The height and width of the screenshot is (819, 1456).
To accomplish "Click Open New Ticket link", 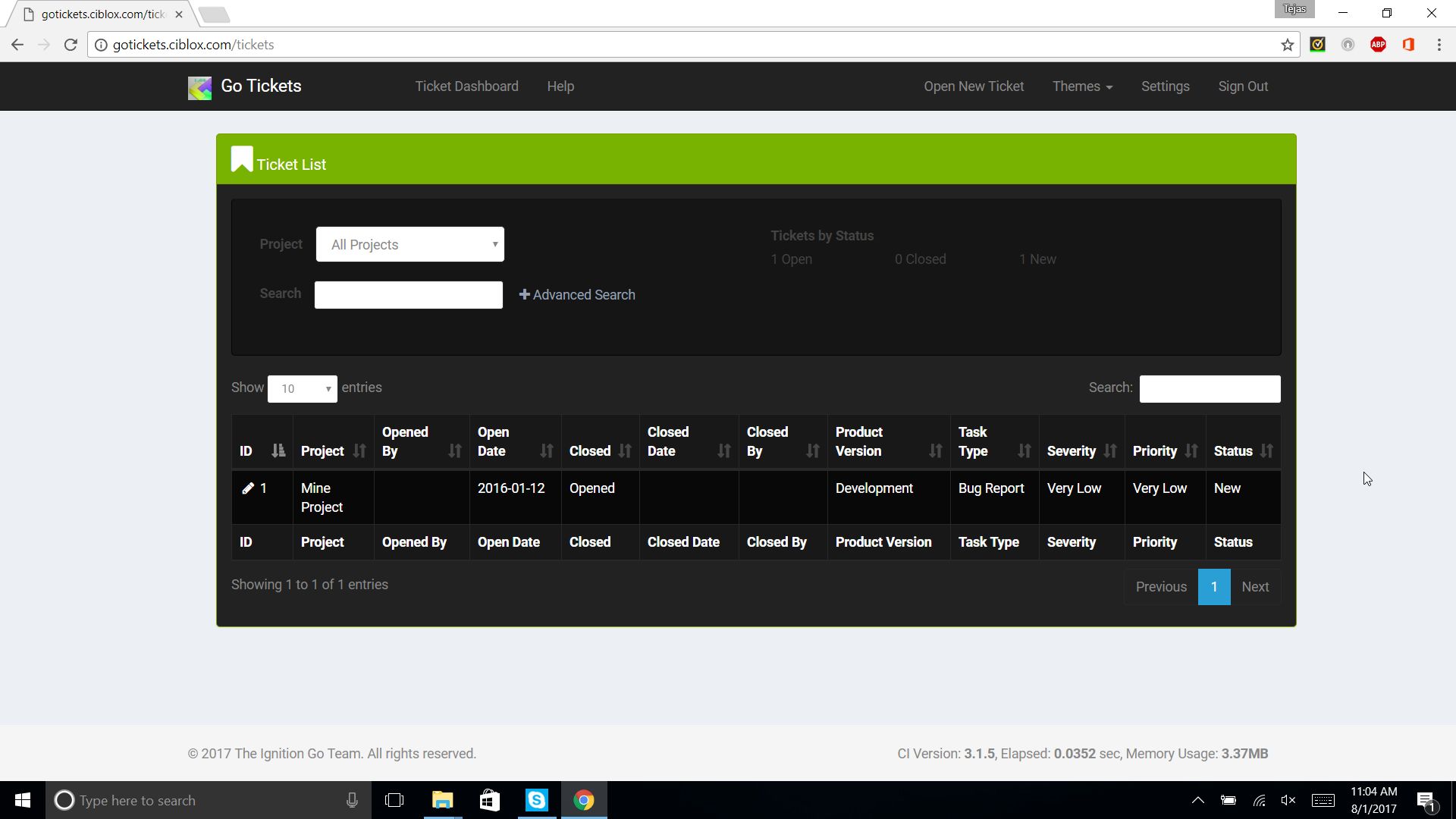I will (974, 86).
